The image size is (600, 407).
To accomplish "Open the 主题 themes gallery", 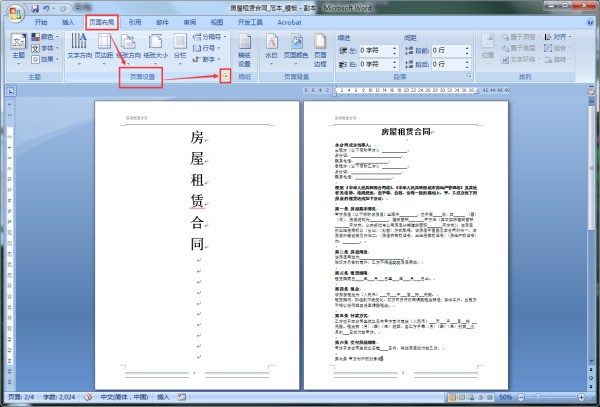I will tap(18, 49).
